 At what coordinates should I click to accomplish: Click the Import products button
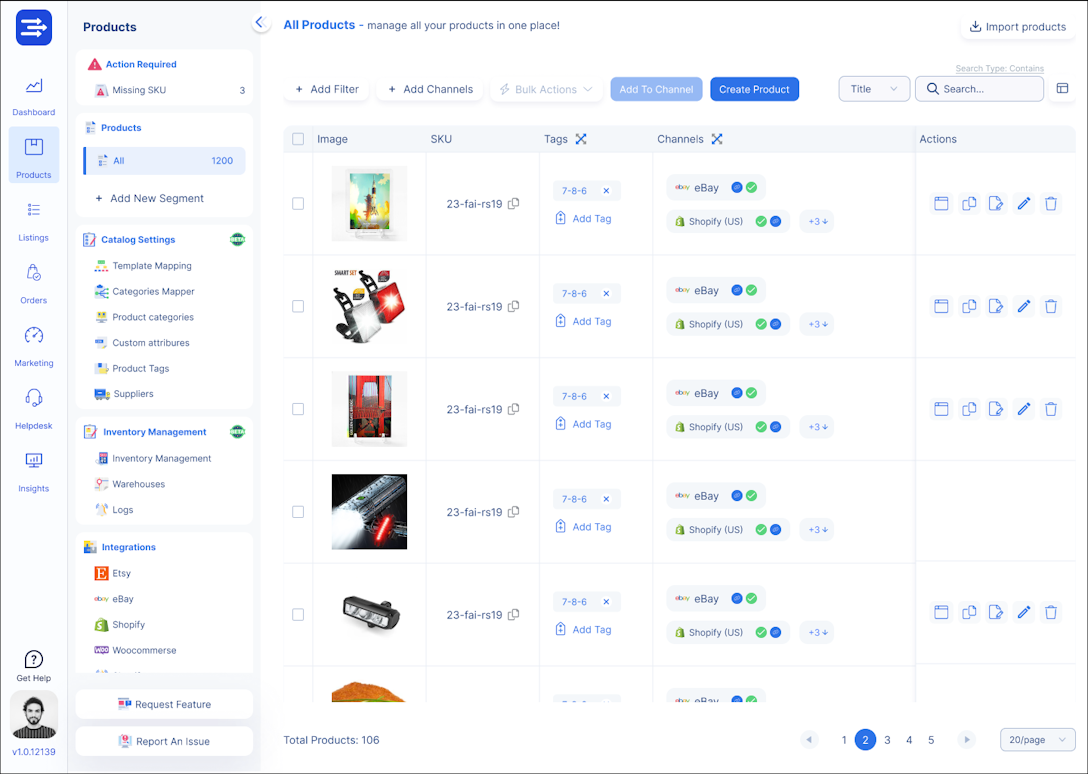1017,26
